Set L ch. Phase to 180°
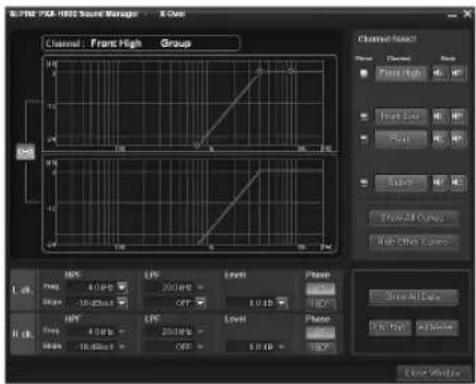This screenshot has height=384, width=476. point(320,304)
